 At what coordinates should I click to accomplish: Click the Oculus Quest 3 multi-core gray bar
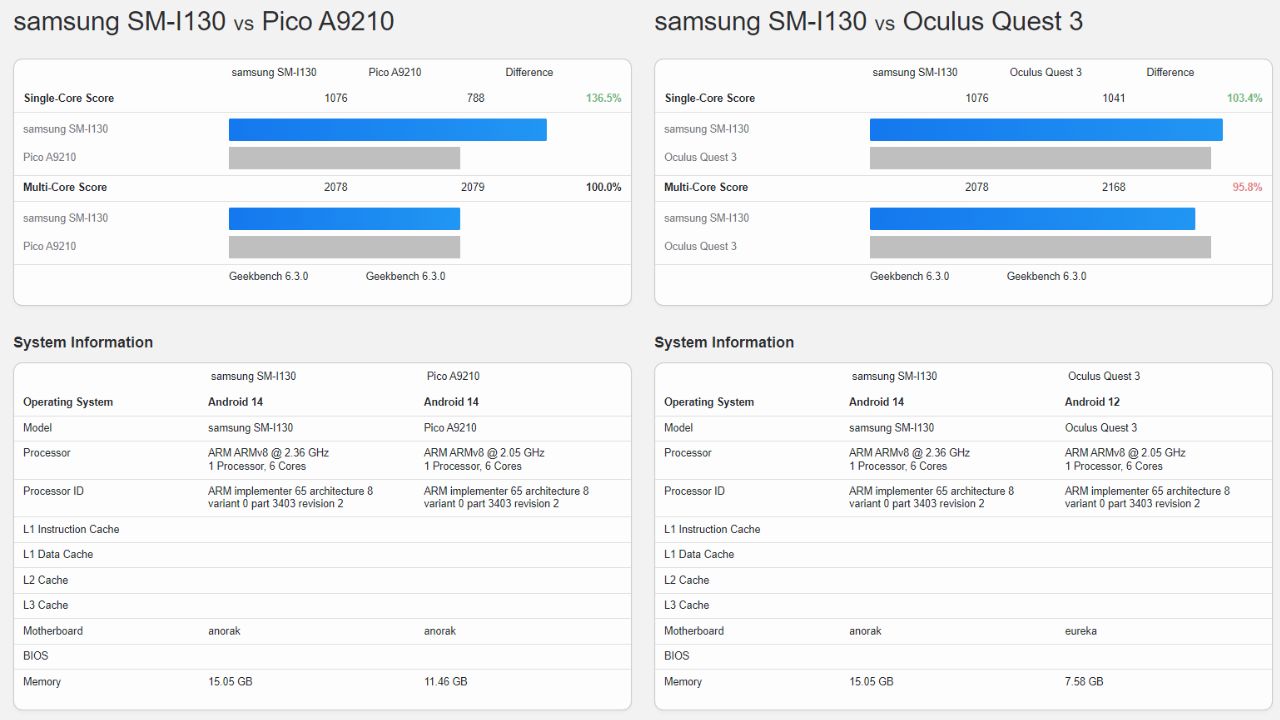point(1040,247)
